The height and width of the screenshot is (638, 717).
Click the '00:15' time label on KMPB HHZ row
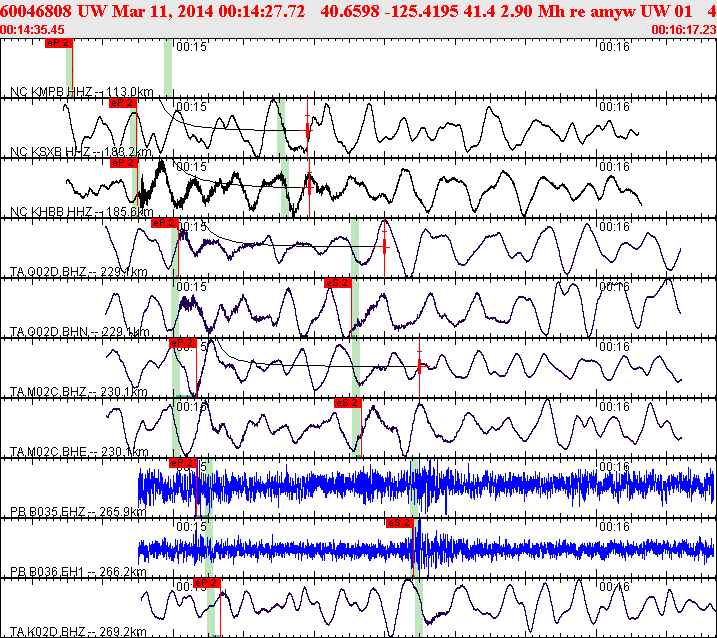191,47
